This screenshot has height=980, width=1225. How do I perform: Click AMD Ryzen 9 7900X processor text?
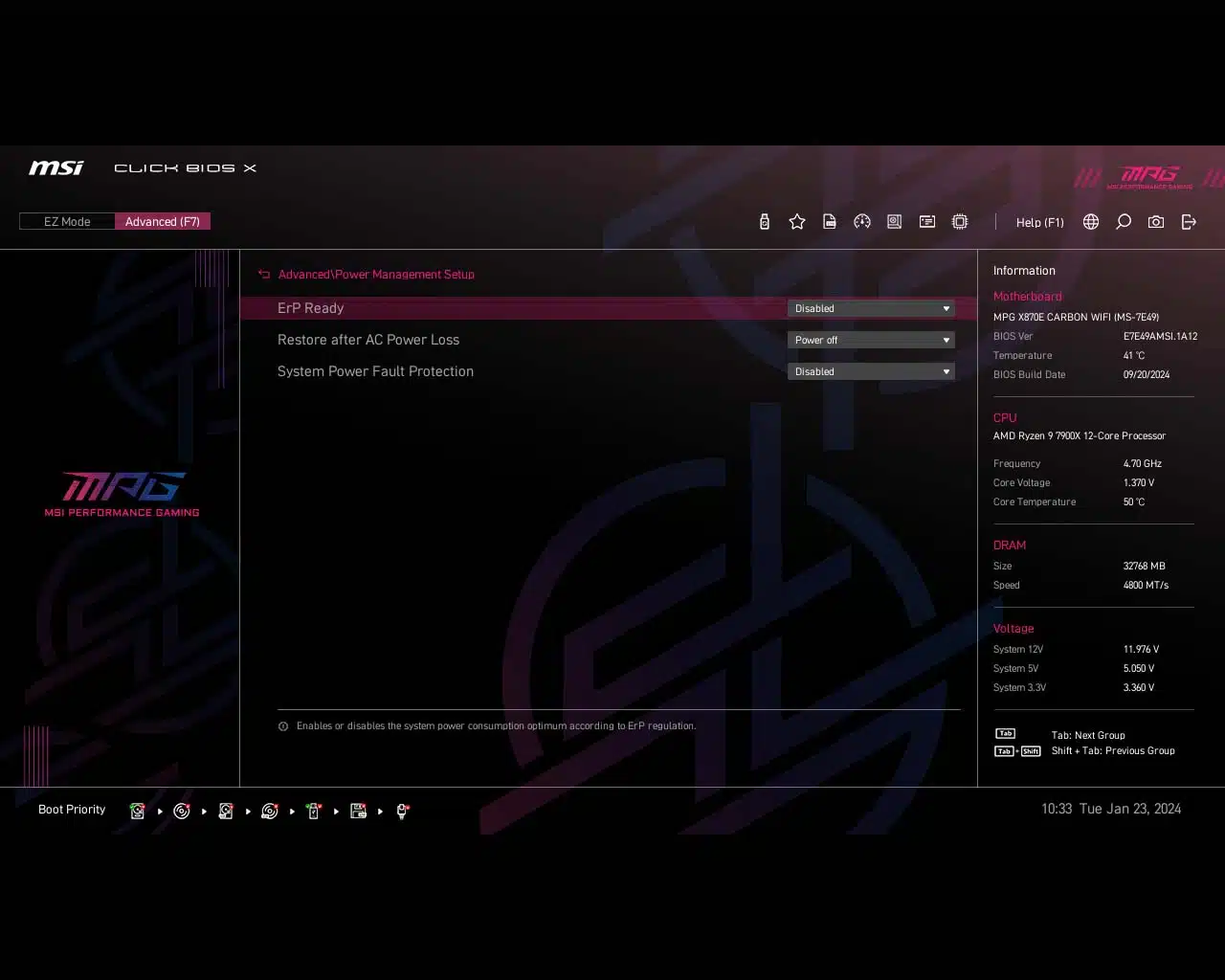point(1080,436)
